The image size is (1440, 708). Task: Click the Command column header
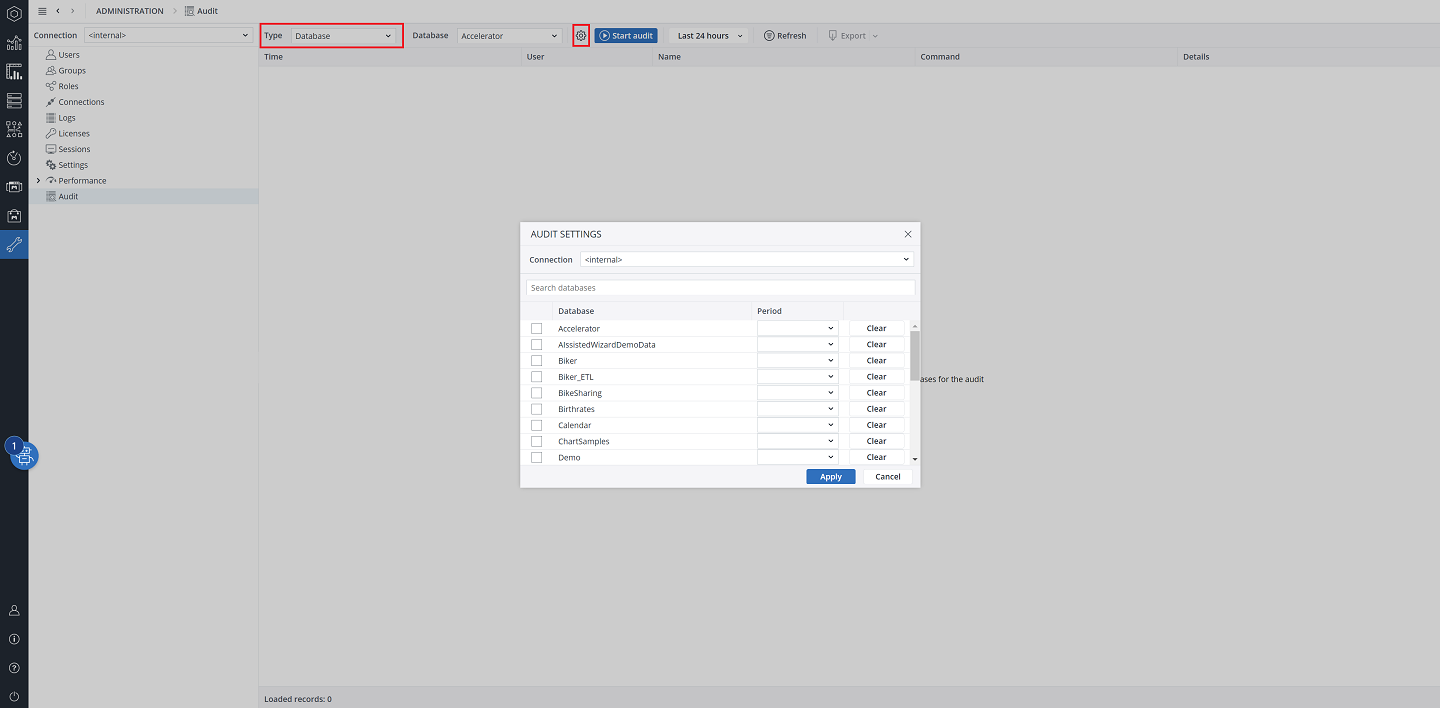coord(1047,57)
